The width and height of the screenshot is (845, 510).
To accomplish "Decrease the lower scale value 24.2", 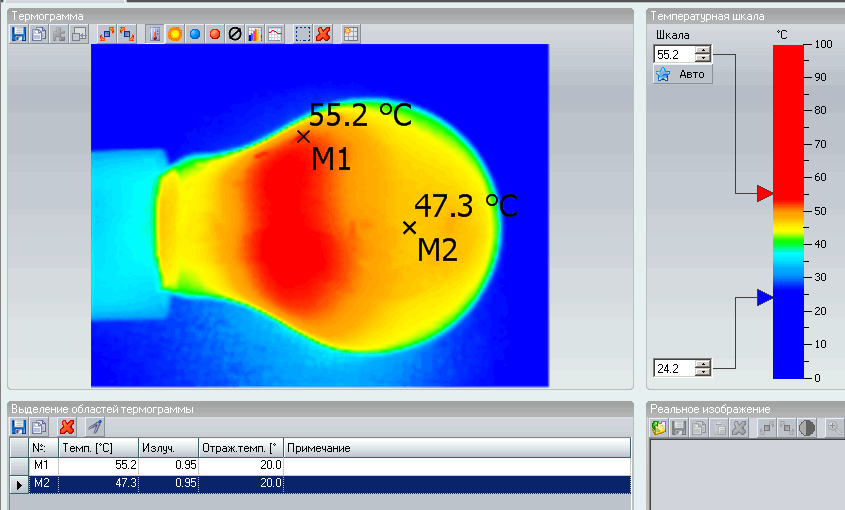I will click(x=704, y=371).
